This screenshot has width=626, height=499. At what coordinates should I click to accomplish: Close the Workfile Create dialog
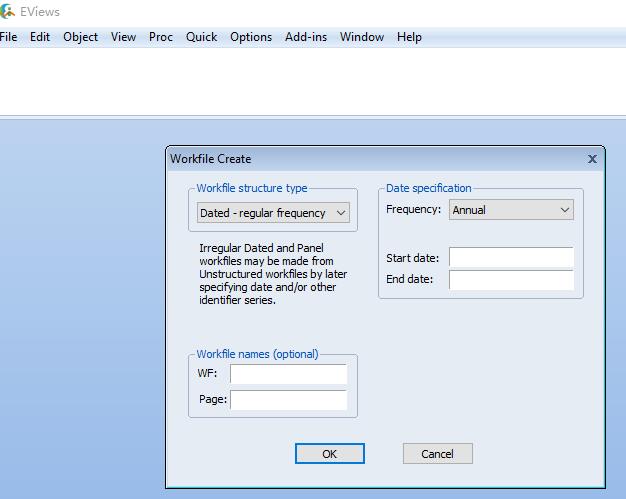[x=592, y=159]
